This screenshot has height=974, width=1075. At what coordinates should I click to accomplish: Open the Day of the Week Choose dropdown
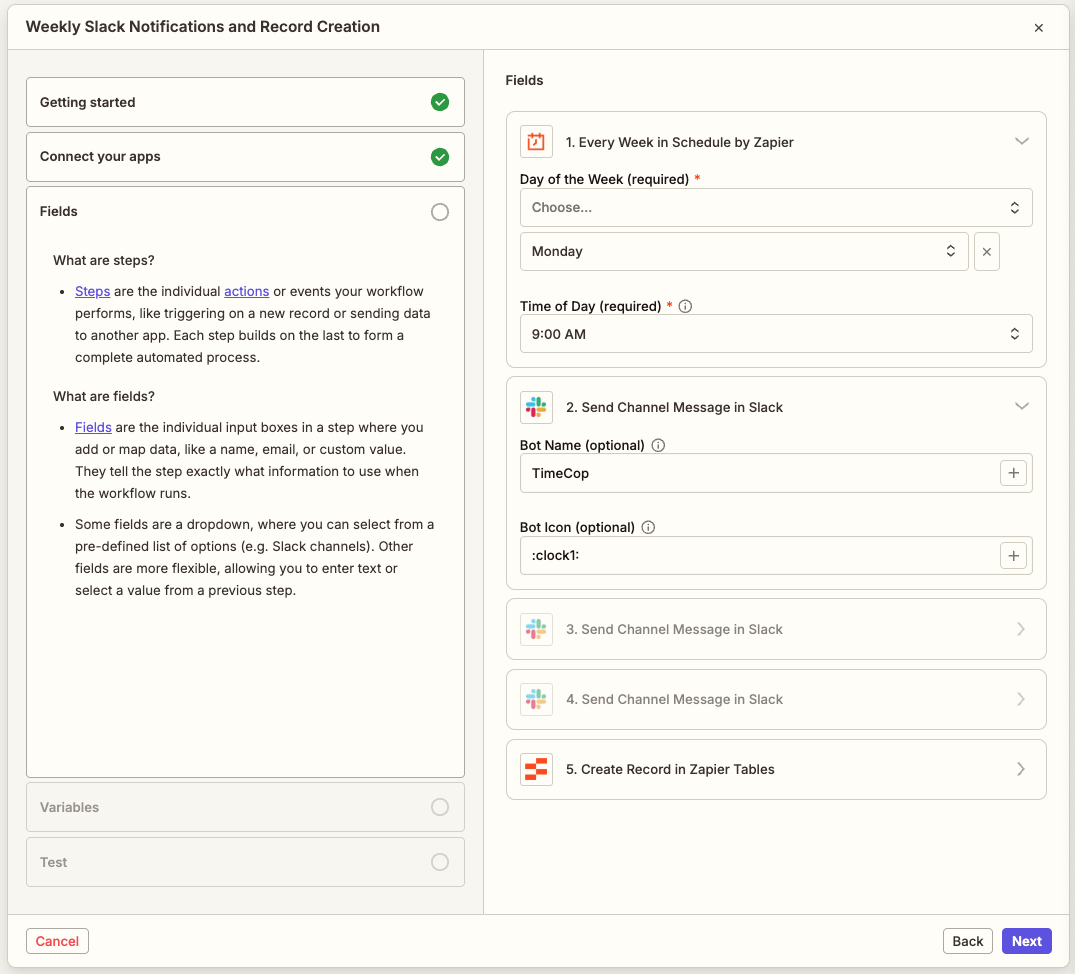point(776,207)
